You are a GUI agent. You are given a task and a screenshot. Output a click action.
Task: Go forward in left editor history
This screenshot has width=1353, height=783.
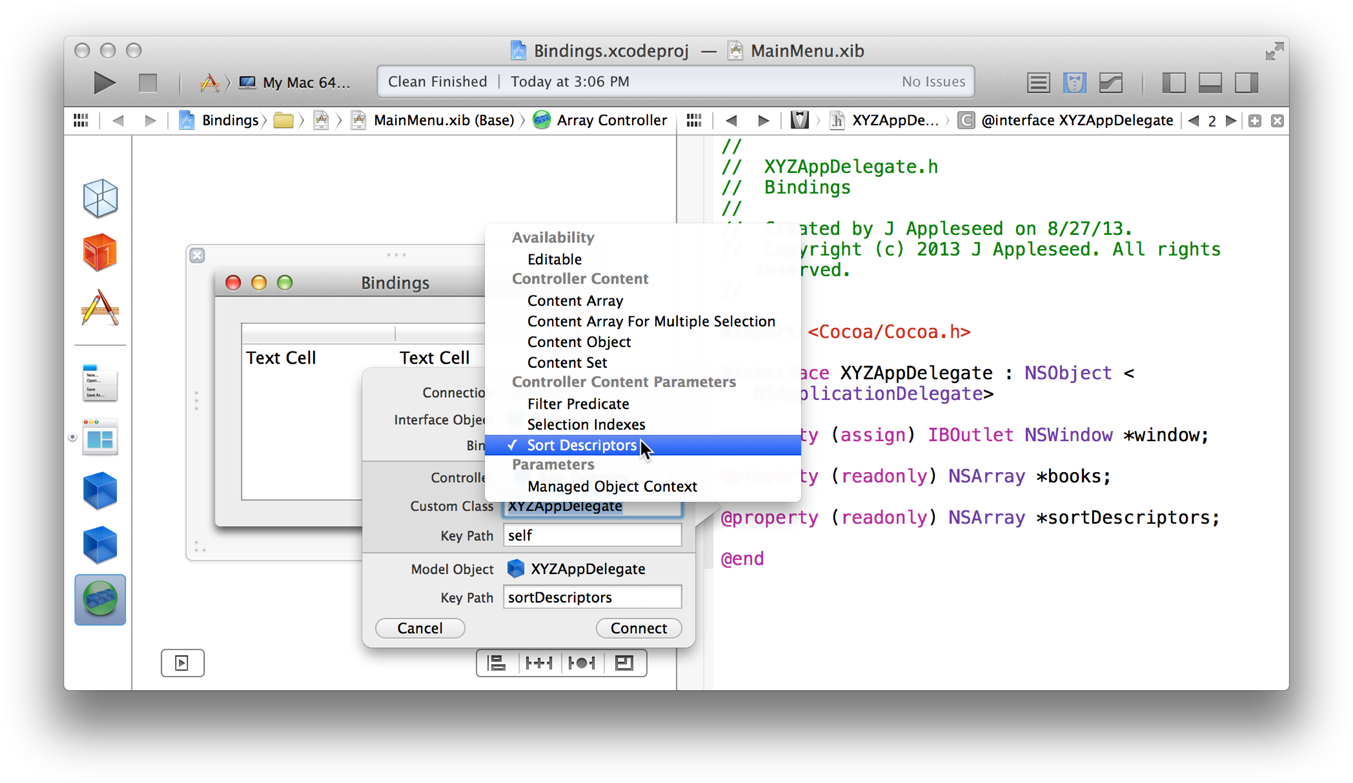point(150,120)
